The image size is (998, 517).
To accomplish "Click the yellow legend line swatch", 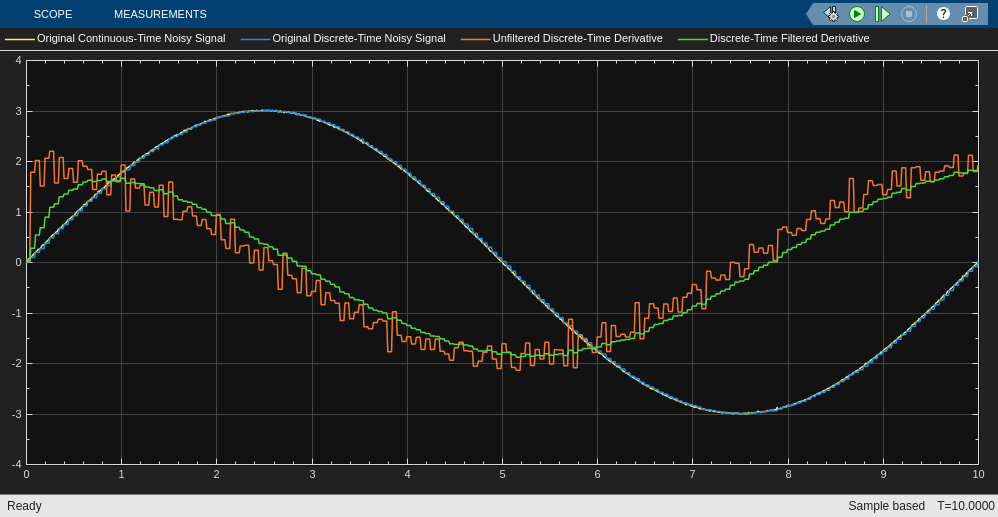I will [20, 39].
